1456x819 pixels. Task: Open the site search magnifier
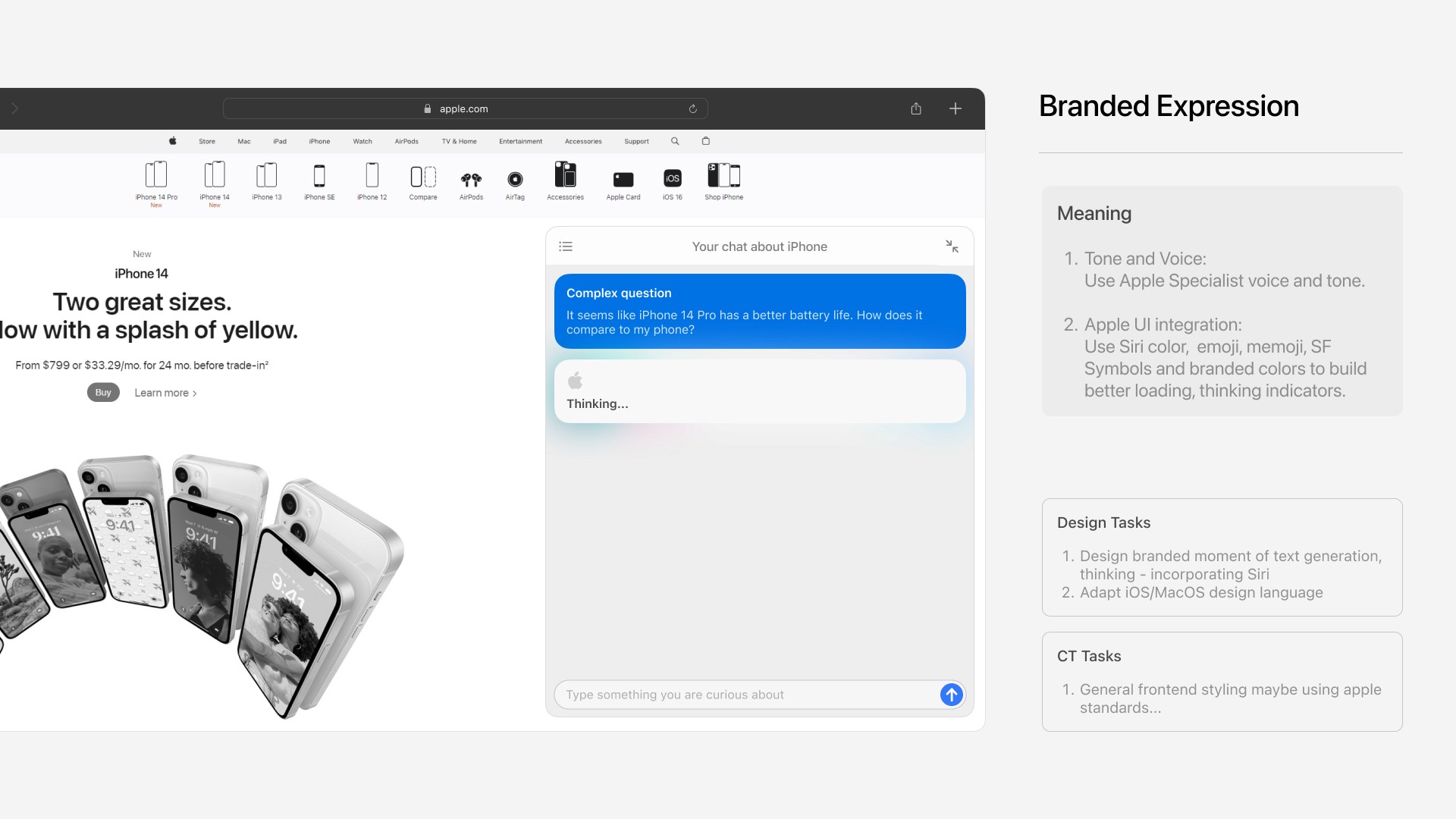pos(675,141)
